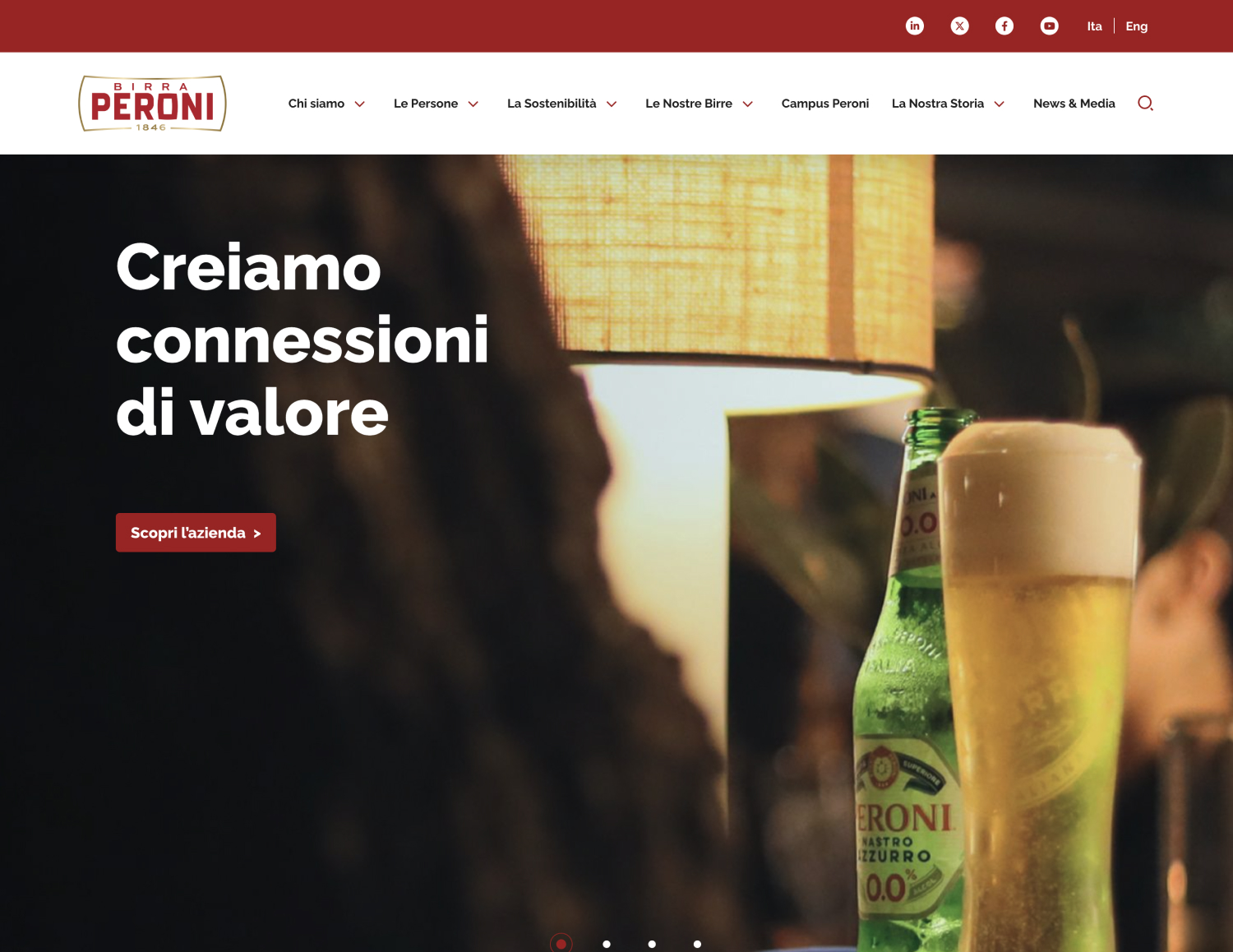This screenshot has height=952, width=1233.
Task: Open the X (Twitter) social icon
Action: coord(959,26)
